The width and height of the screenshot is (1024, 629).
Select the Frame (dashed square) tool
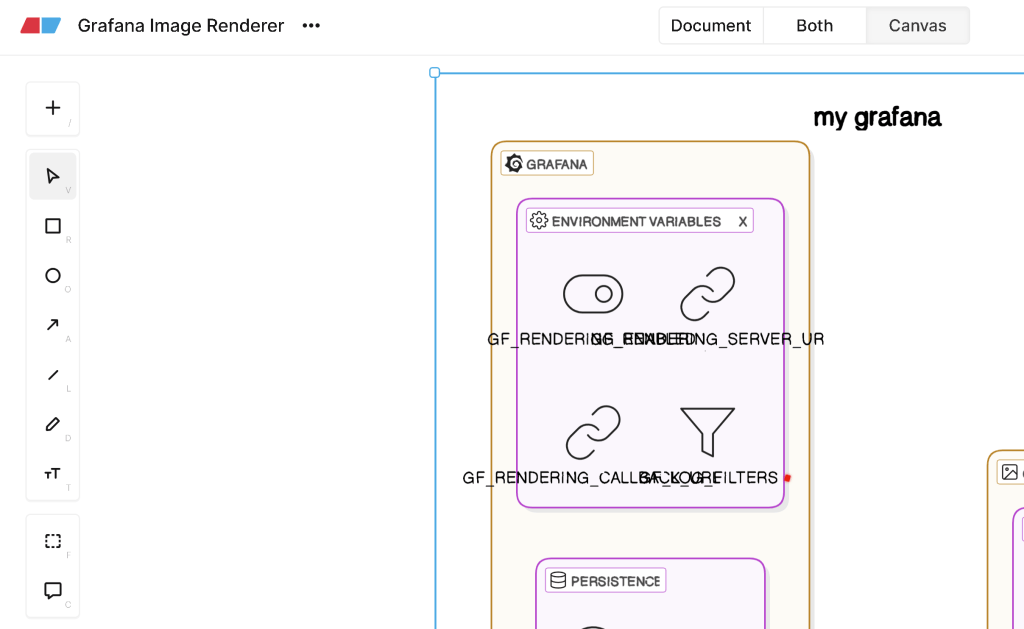(x=53, y=541)
